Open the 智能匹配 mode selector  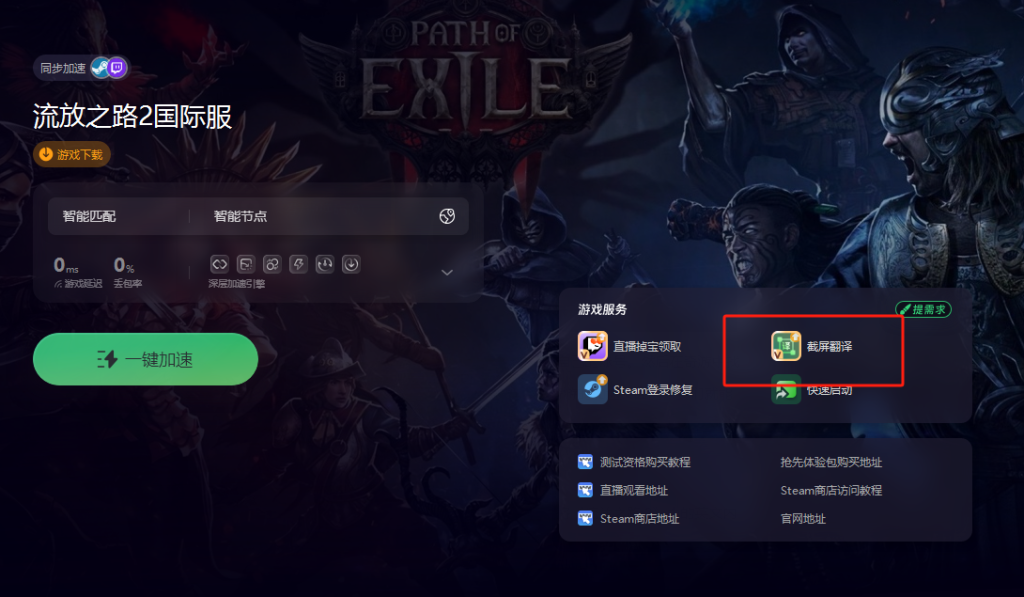pos(89,216)
